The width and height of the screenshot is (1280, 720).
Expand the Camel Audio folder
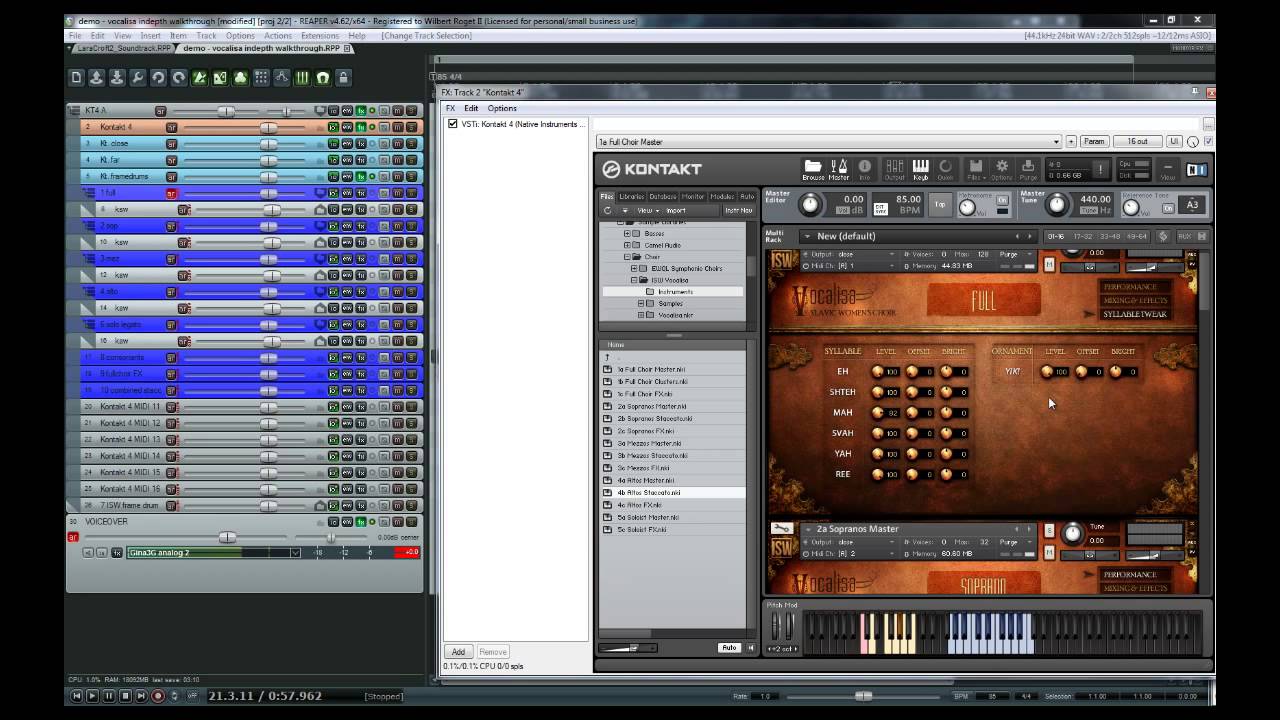(x=628, y=245)
